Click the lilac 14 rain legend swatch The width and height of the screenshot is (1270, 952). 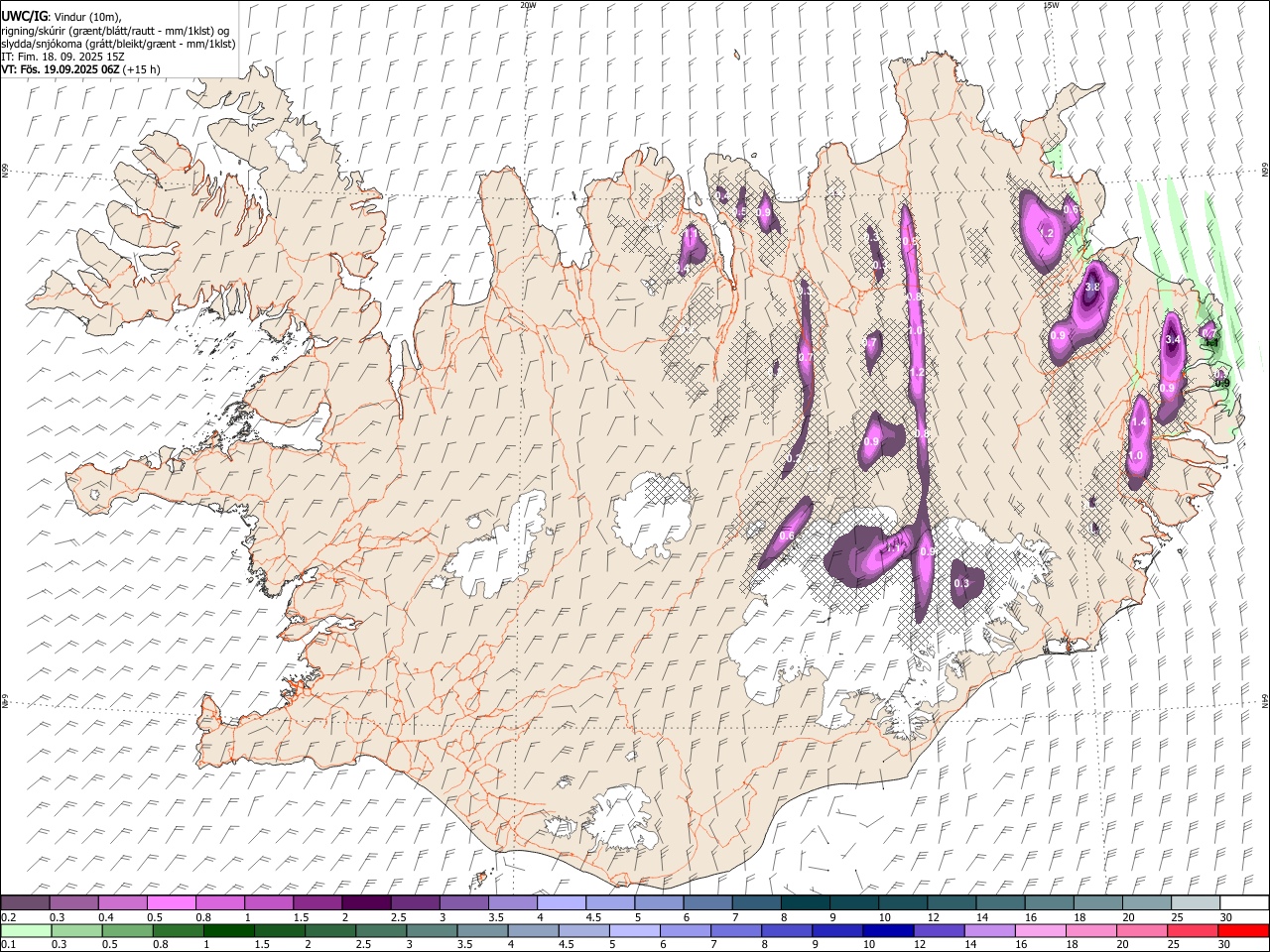click(989, 930)
